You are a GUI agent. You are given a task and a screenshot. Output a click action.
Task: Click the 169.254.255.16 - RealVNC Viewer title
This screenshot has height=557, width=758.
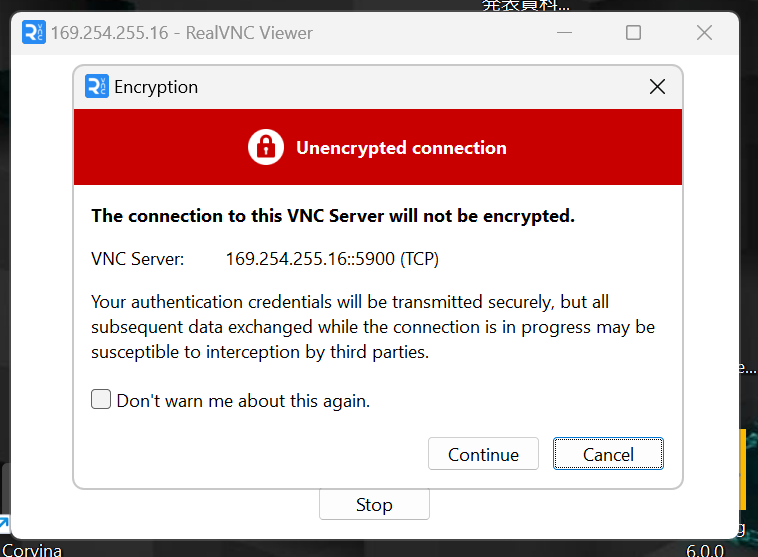point(182,33)
